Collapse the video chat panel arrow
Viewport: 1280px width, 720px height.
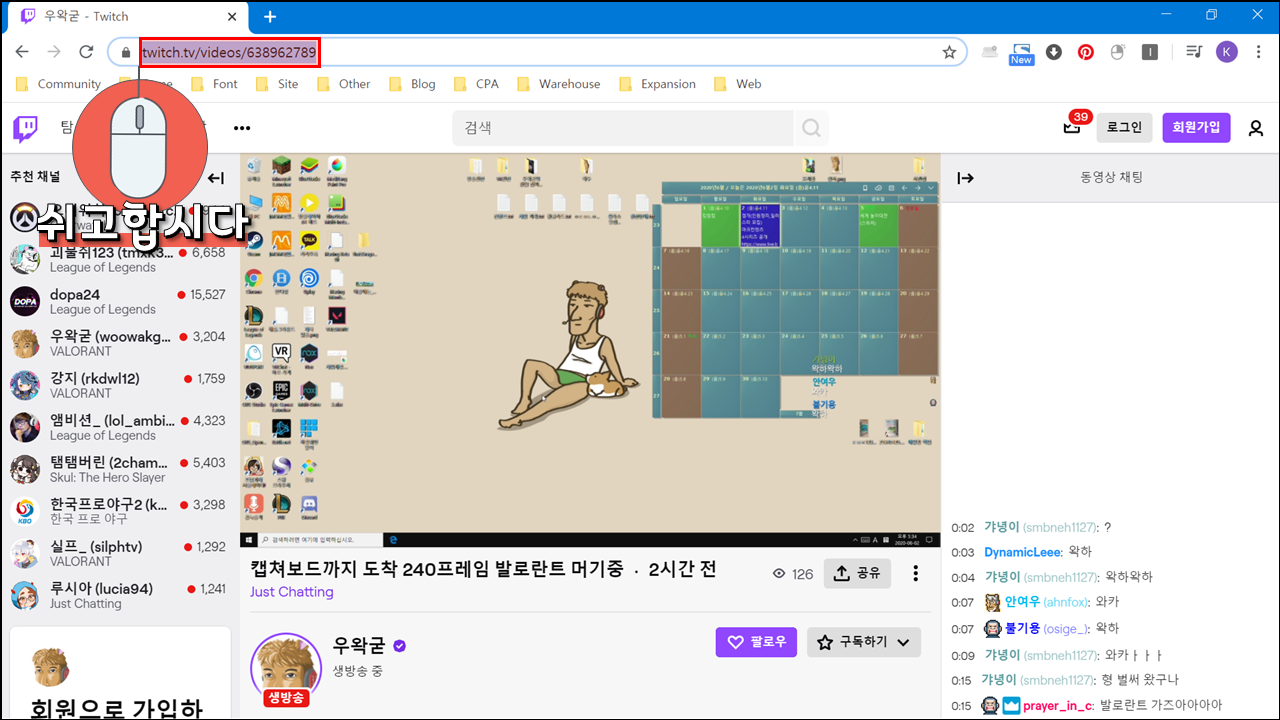point(965,178)
